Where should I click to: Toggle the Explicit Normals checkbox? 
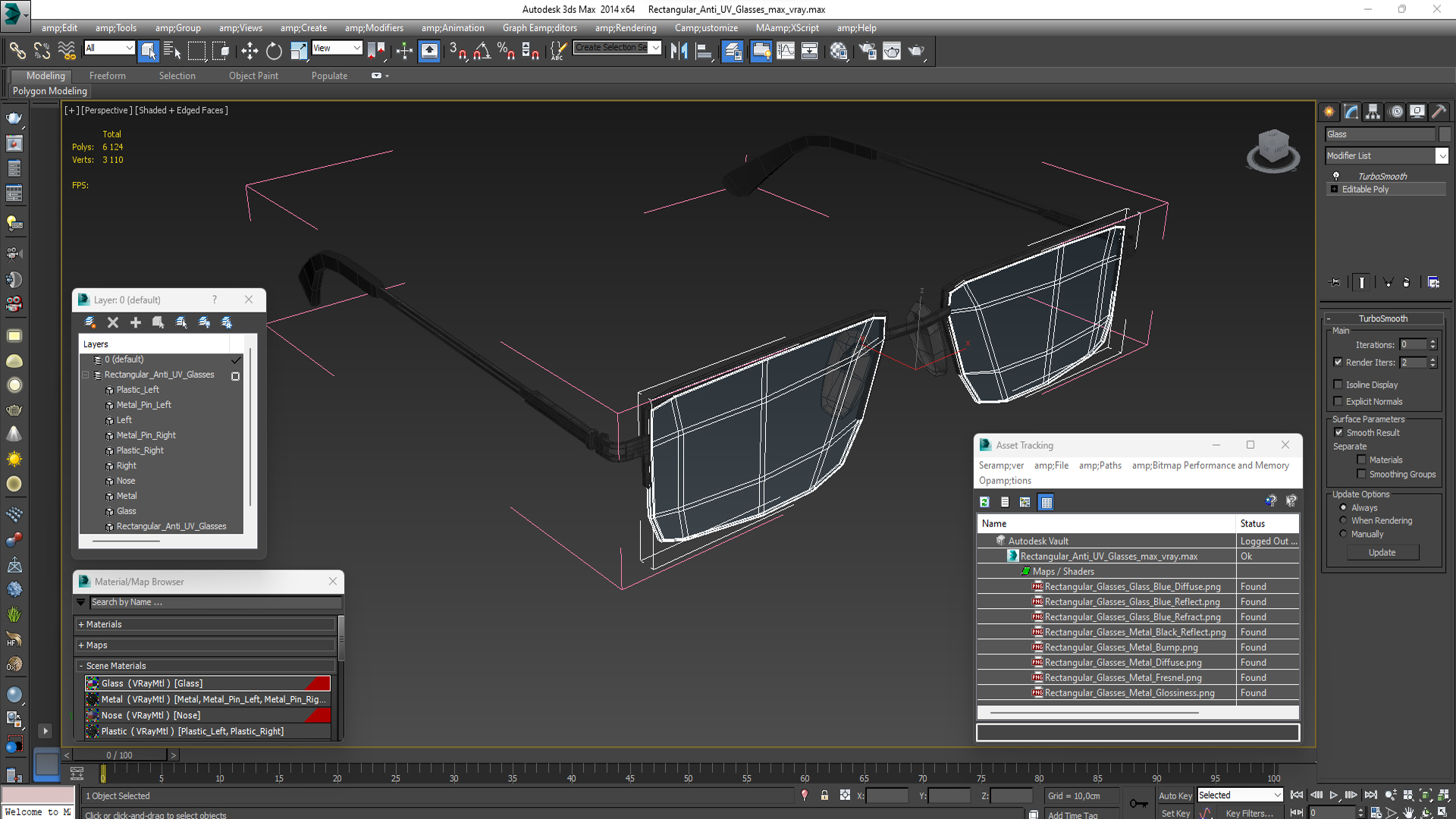click(x=1338, y=401)
